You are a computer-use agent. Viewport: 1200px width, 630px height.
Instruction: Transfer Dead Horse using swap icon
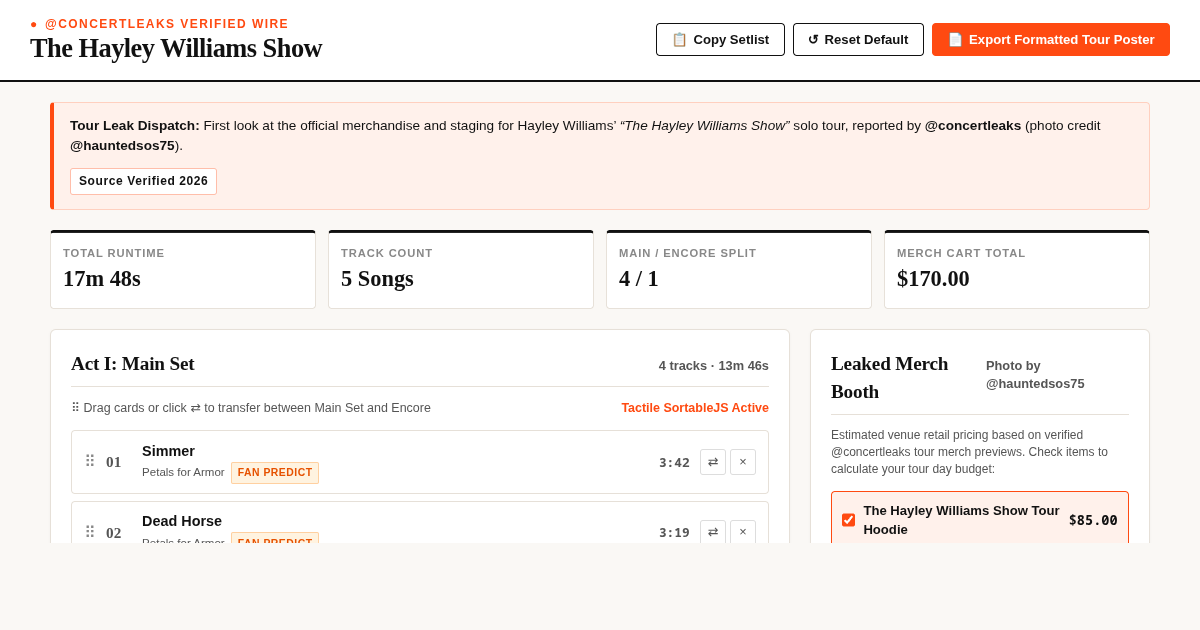point(713,533)
